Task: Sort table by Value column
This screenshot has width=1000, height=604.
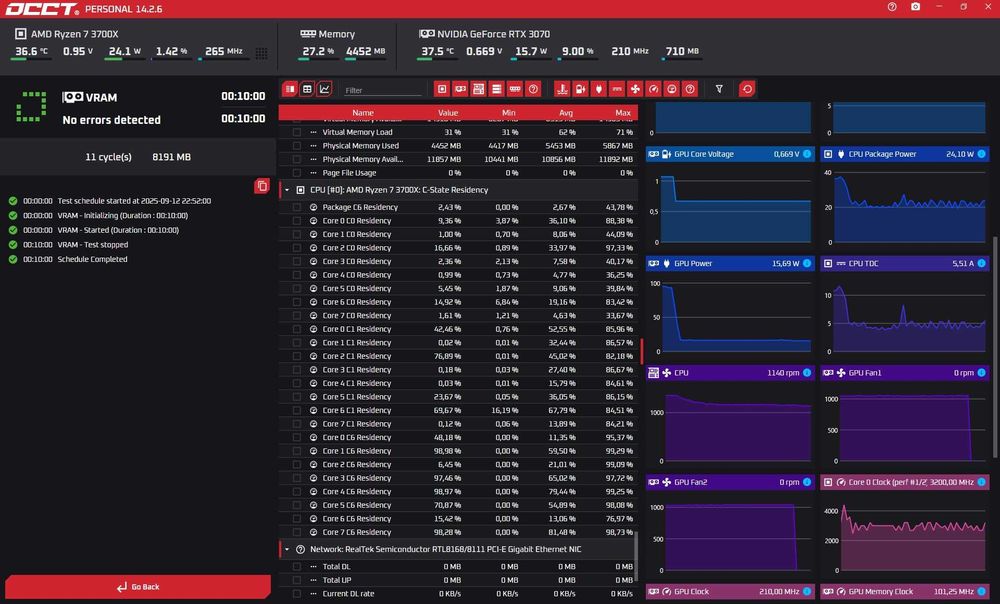Action: click(448, 113)
